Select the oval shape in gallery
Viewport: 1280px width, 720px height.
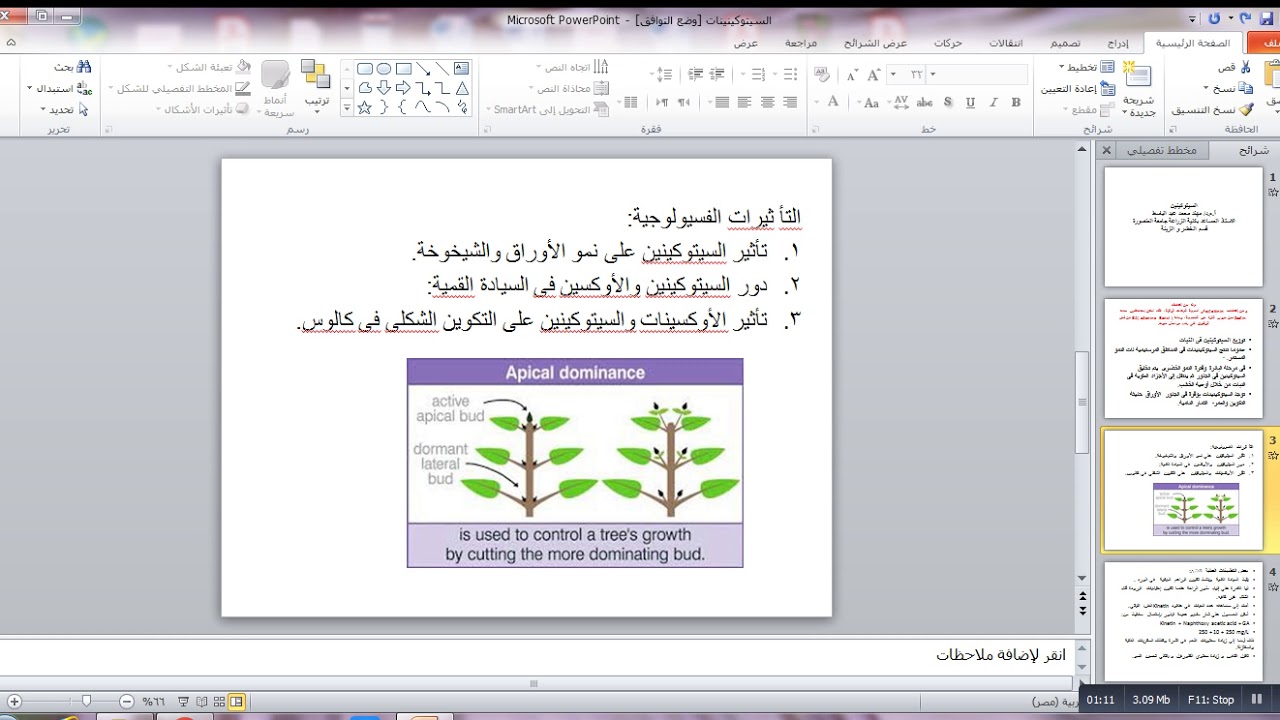[x=384, y=68]
